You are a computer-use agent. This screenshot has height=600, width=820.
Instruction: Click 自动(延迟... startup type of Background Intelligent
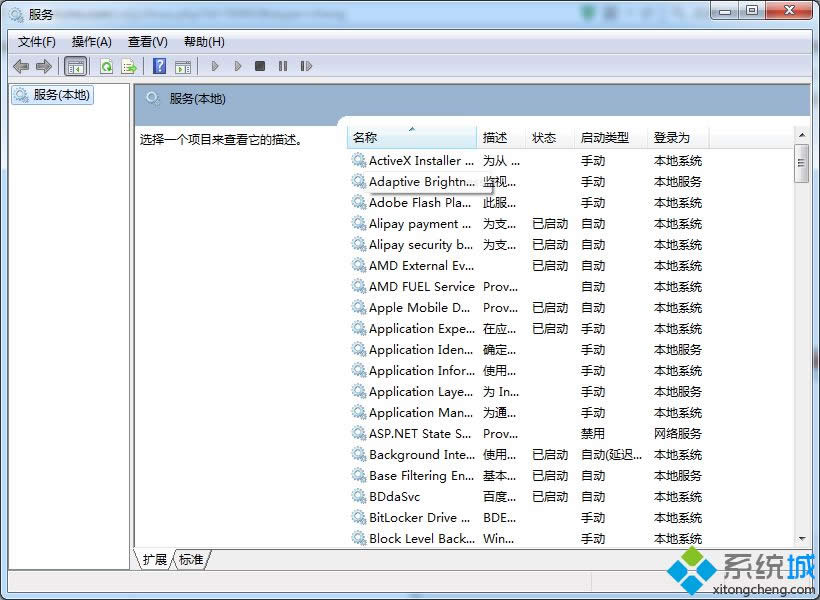click(x=611, y=455)
